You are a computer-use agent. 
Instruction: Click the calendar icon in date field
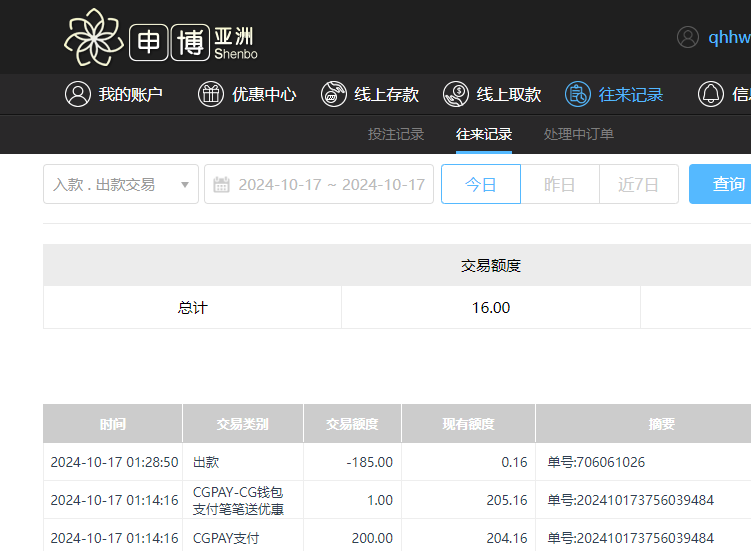click(222, 185)
